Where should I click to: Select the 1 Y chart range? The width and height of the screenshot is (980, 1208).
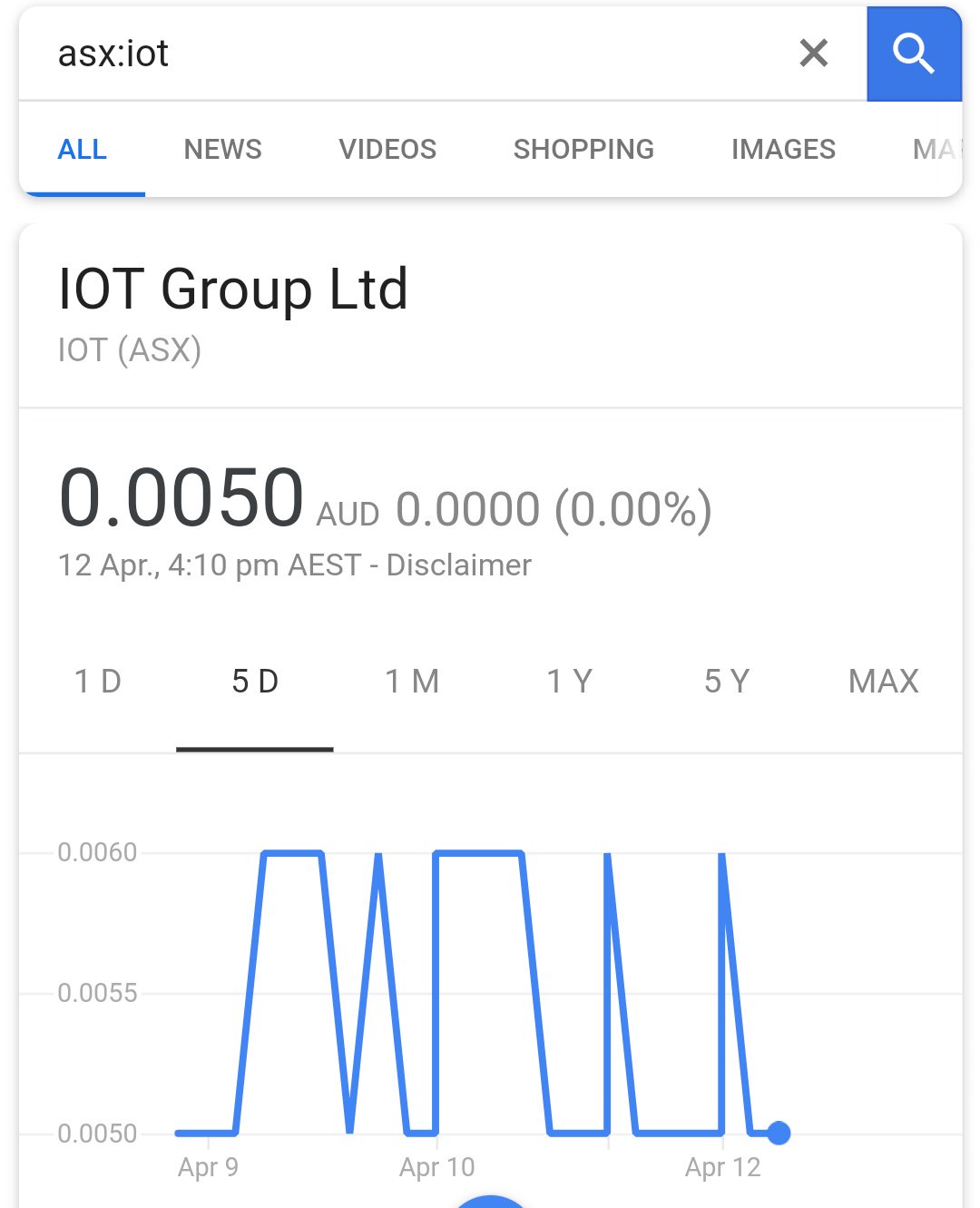pyautogui.click(x=569, y=681)
